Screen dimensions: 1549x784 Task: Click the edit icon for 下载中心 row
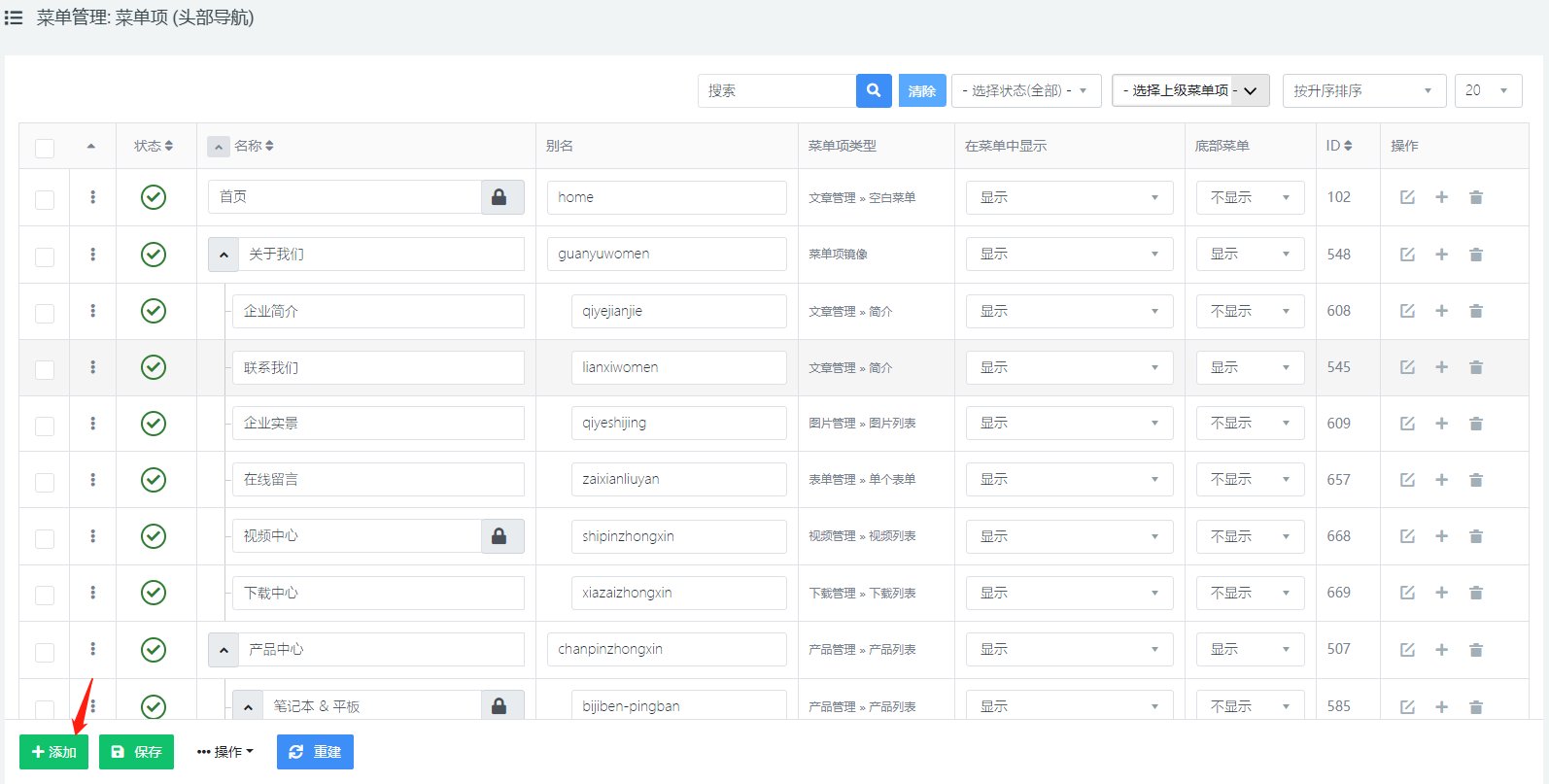tap(1407, 593)
